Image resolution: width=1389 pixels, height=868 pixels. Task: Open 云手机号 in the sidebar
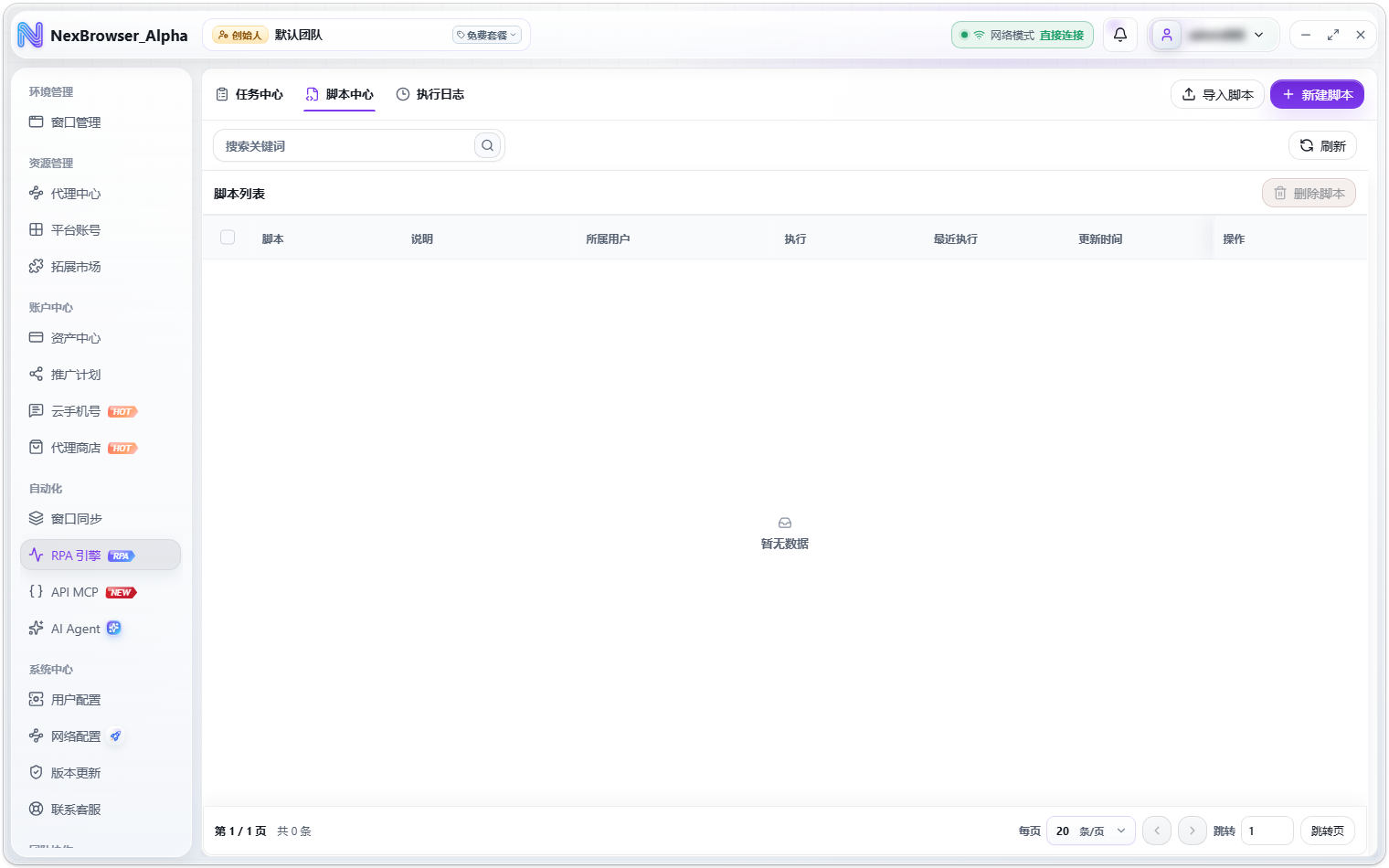pyautogui.click(x=101, y=411)
